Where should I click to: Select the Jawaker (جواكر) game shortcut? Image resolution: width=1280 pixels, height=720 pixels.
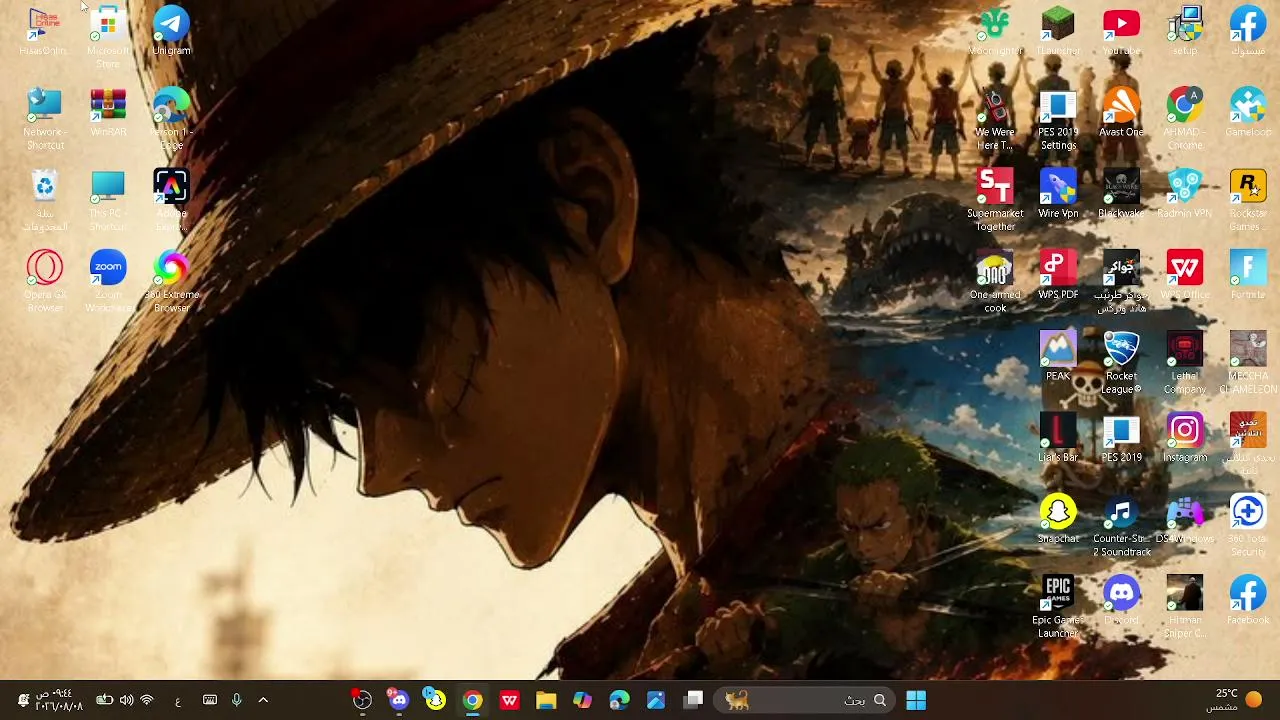pyautogui.click(x=1121, y=281)
